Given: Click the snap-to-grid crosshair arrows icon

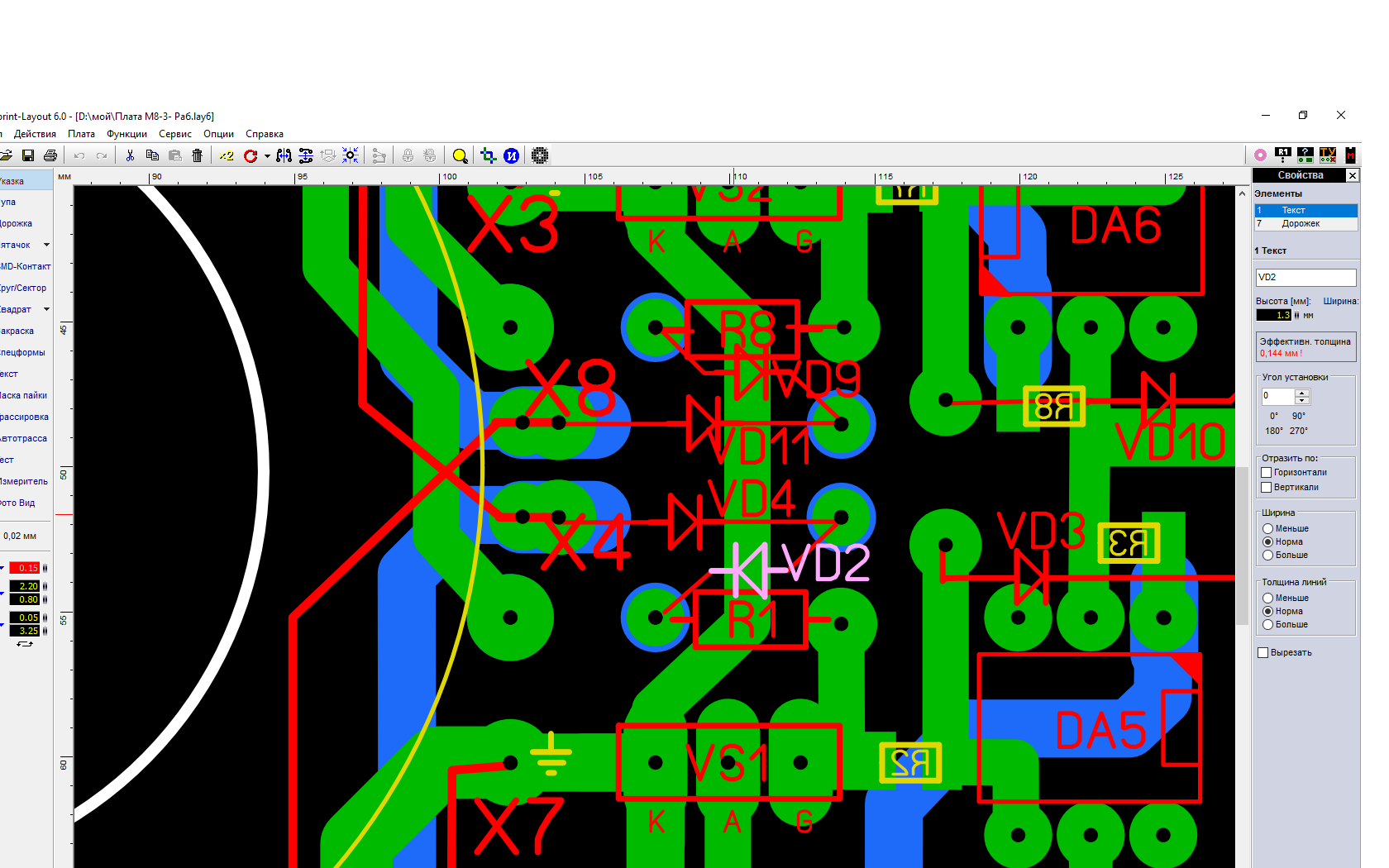Looking at the screenshot, I should [351, 155].
